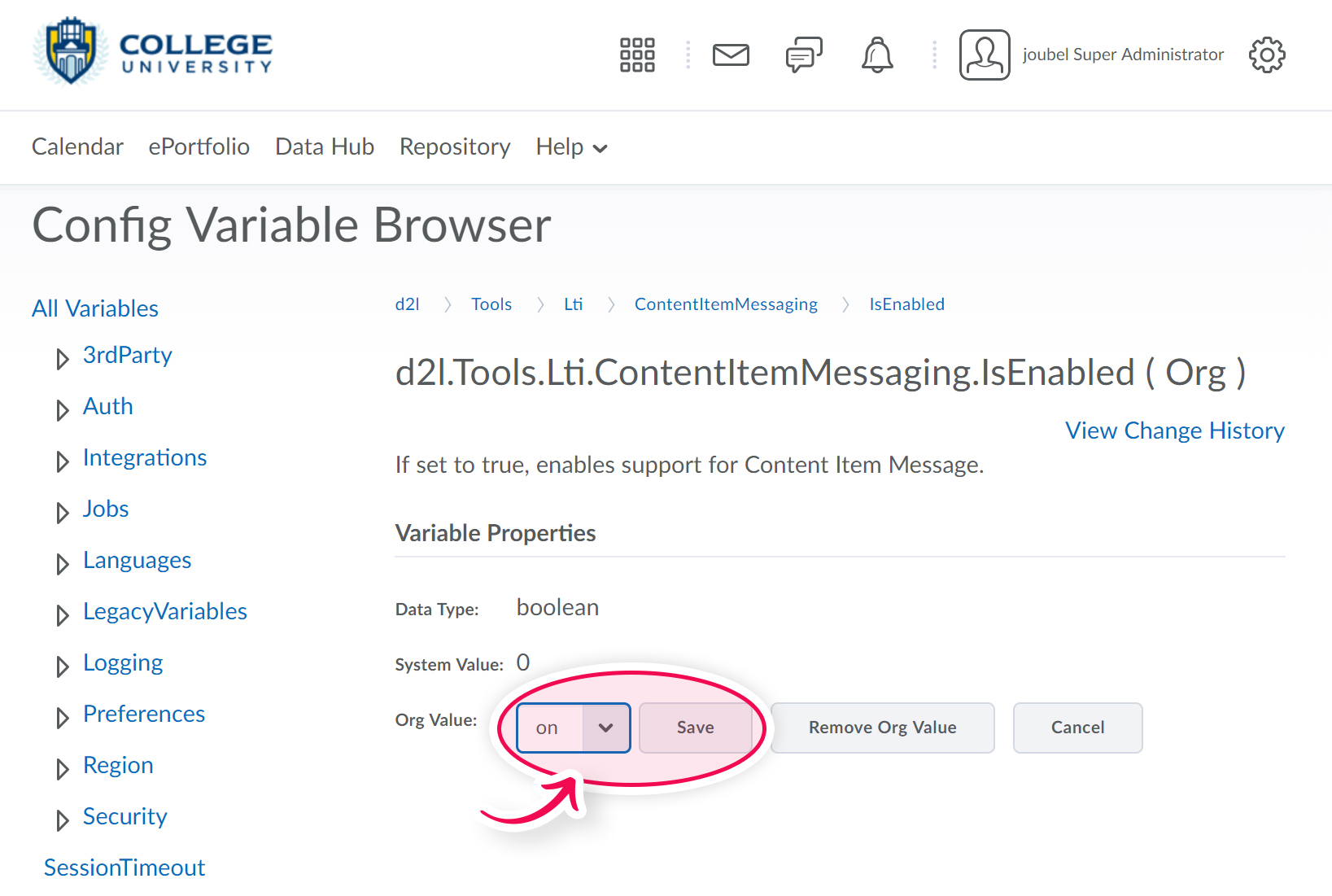Open the Help menu
Screen dimensions: 1332x896
[x=571, y=147]
